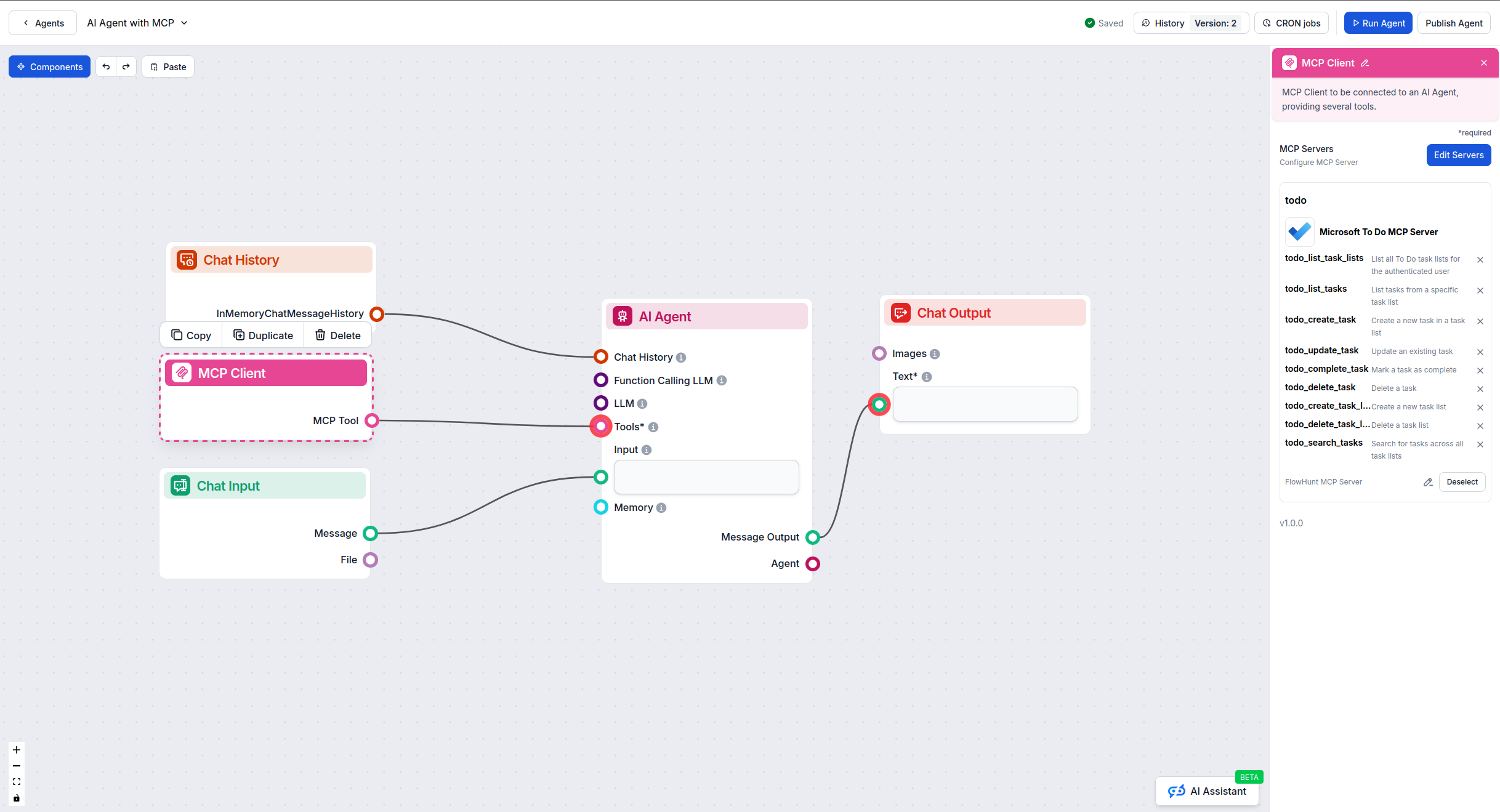The image size is (1500, 812).
Task: Open the Version: 2 selector
Action: point(1216,23)
